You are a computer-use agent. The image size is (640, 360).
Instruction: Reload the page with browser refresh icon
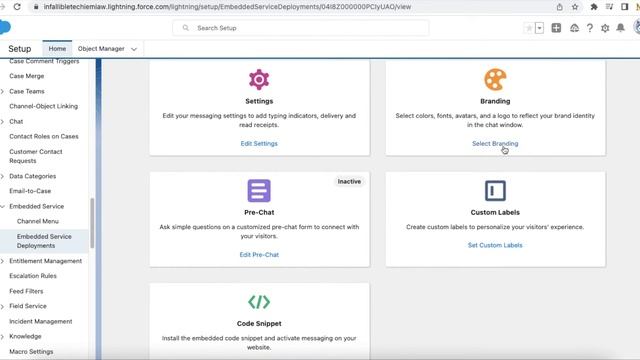[17, 7]
